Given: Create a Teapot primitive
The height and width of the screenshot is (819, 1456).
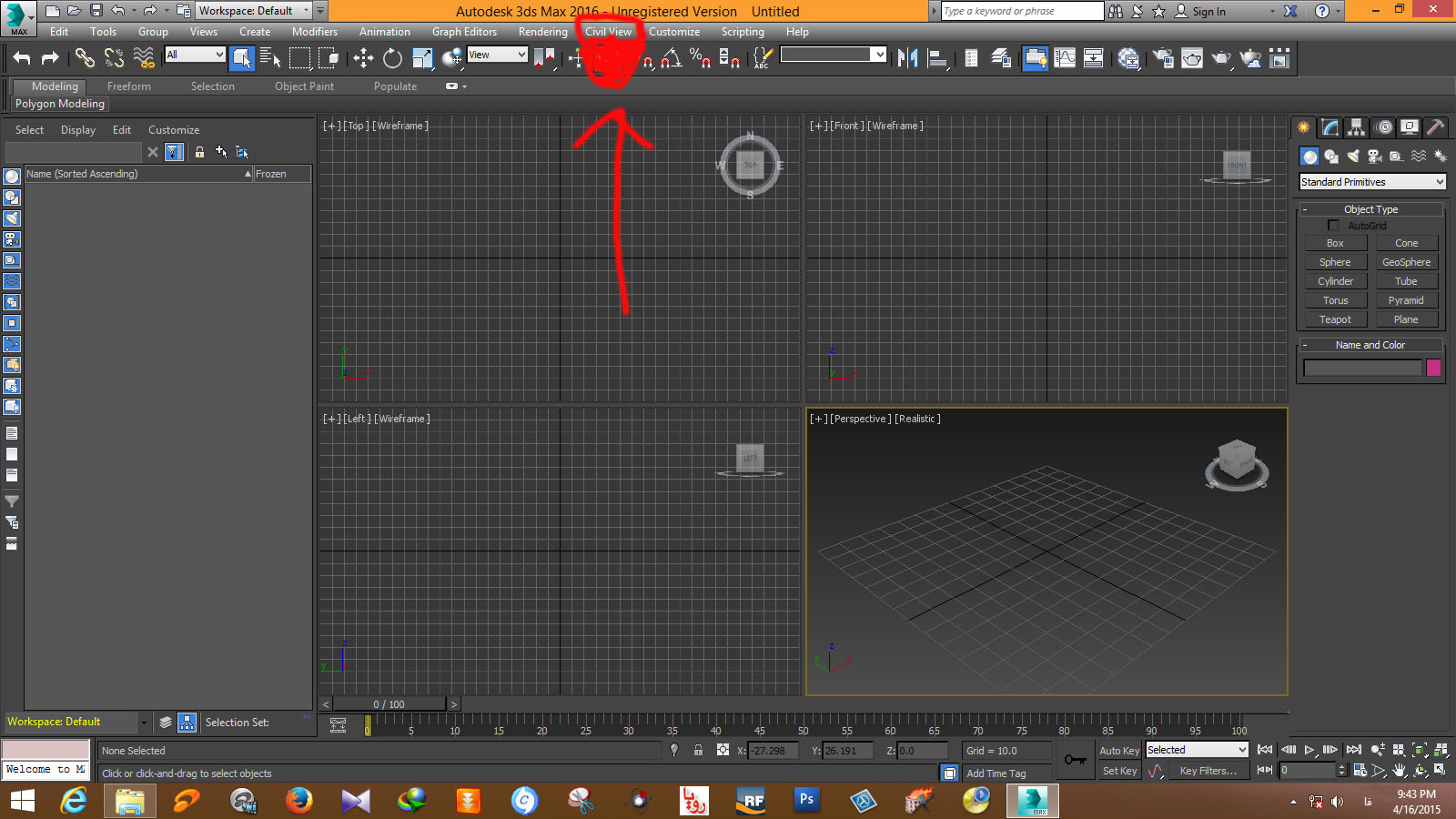Looking at the screenshot, I should pos(1335,319).
